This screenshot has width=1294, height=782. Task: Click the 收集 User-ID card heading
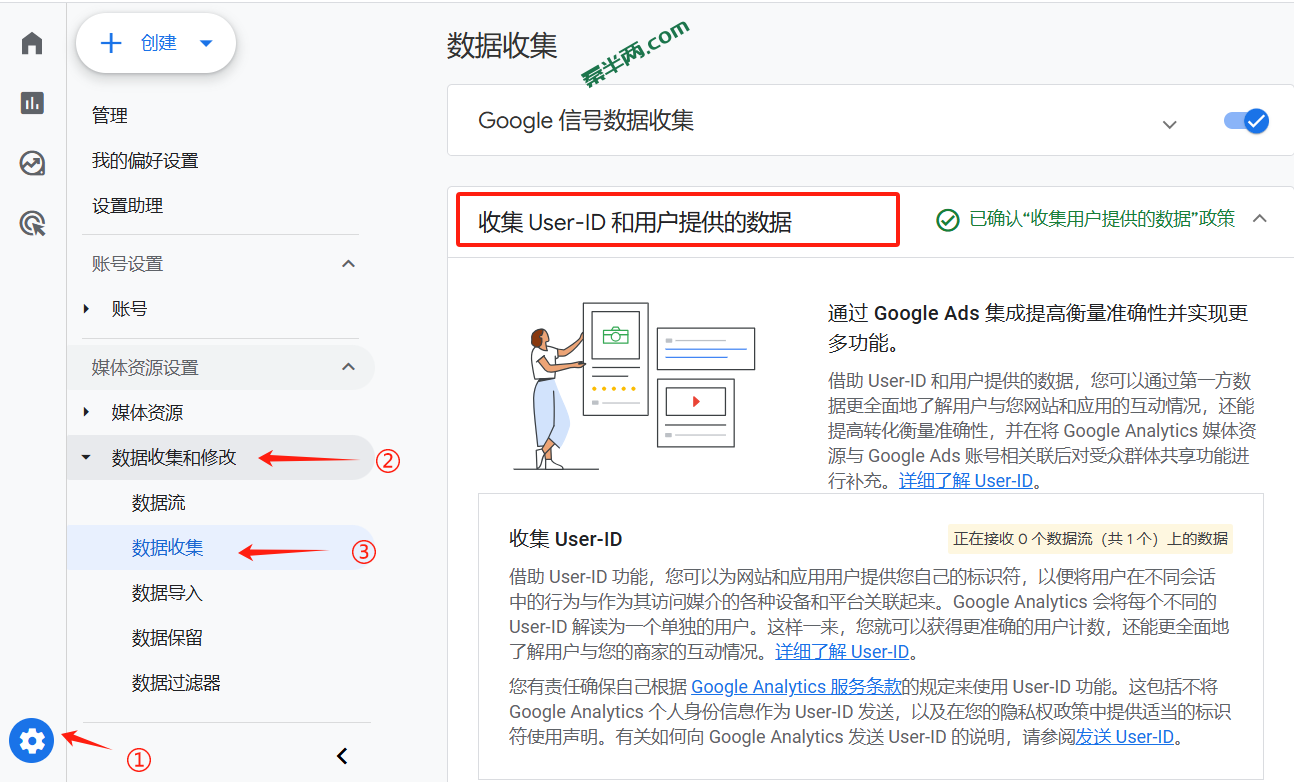pyautogui.click(x=566, y=539)
